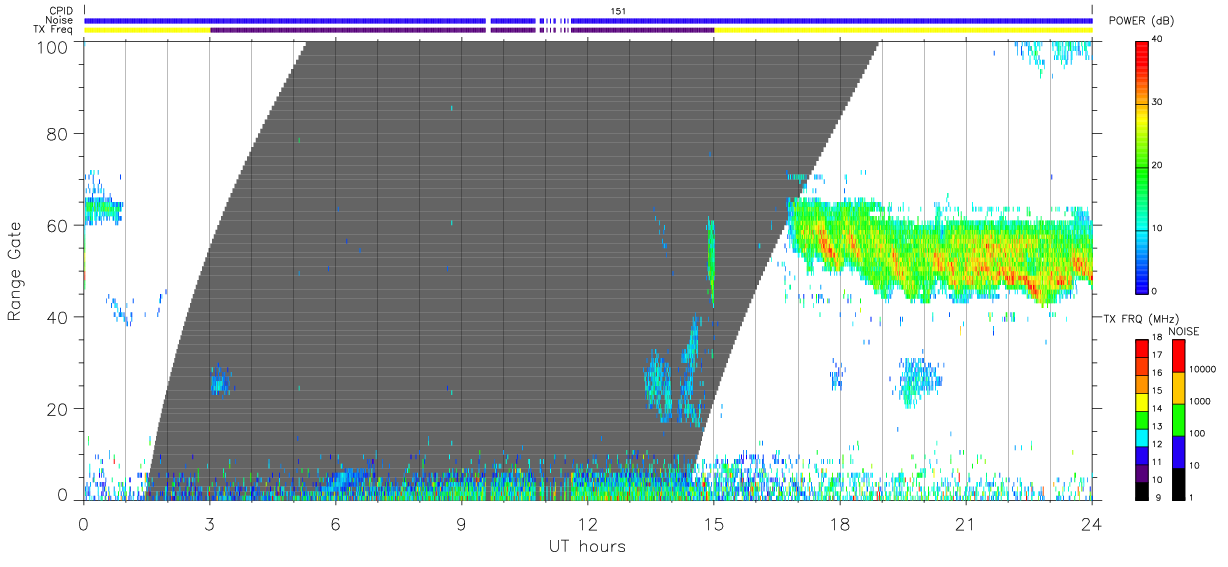Image resolution: width=1228 pixels, height=567 pixels.
Task: Click tick '40' on Range Gate axis
Action: [x=59, y=317]
